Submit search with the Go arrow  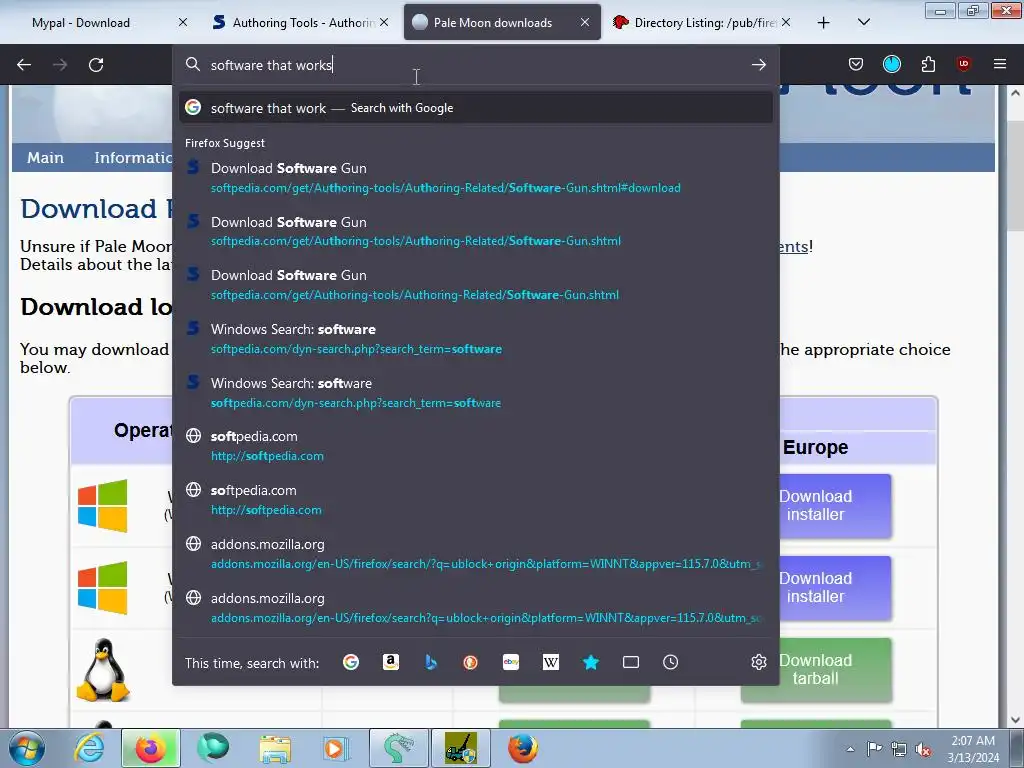[x=758, y=65]
